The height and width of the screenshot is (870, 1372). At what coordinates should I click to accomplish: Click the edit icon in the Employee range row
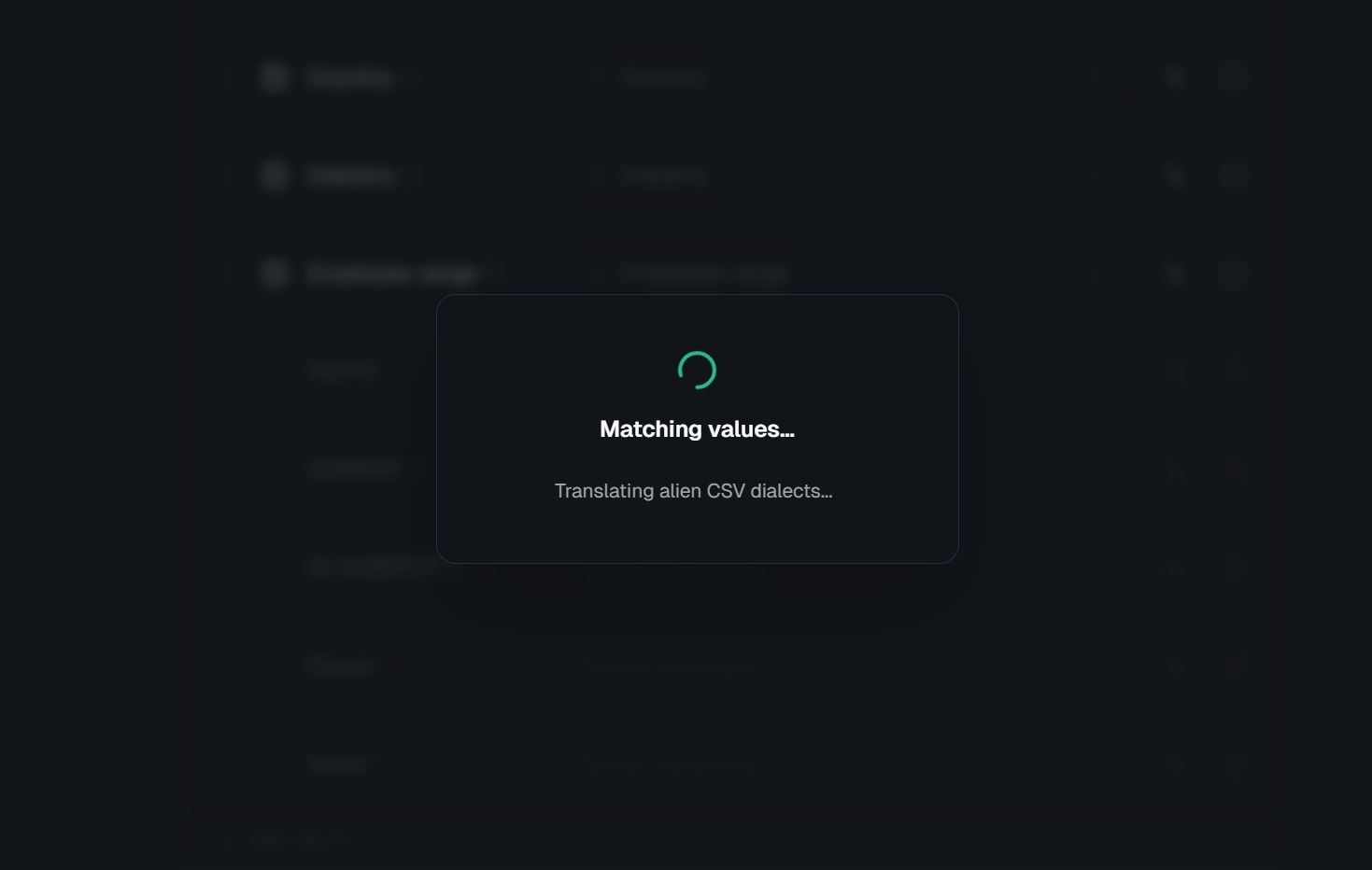[x=1176, y=274]
